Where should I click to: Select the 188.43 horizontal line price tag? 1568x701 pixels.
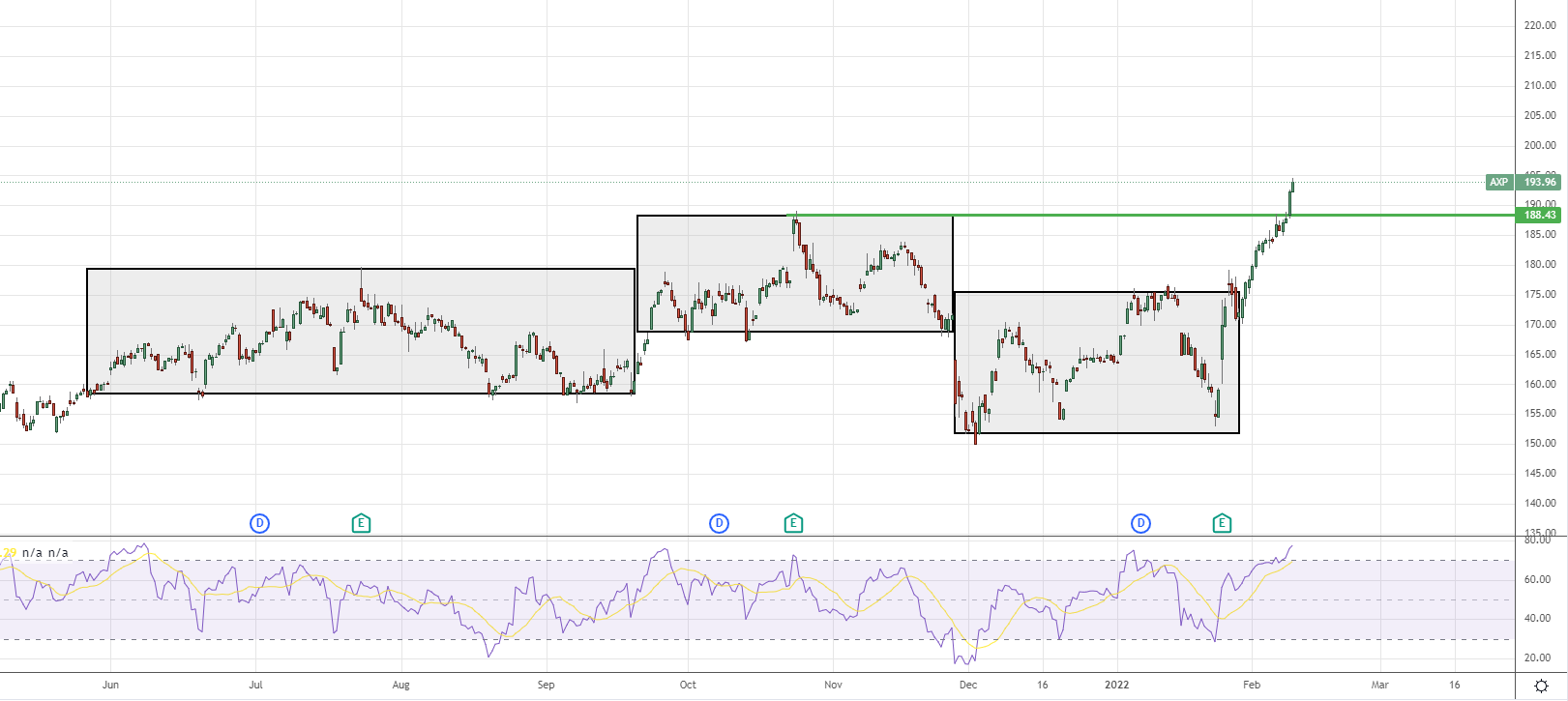point(1539,215)
